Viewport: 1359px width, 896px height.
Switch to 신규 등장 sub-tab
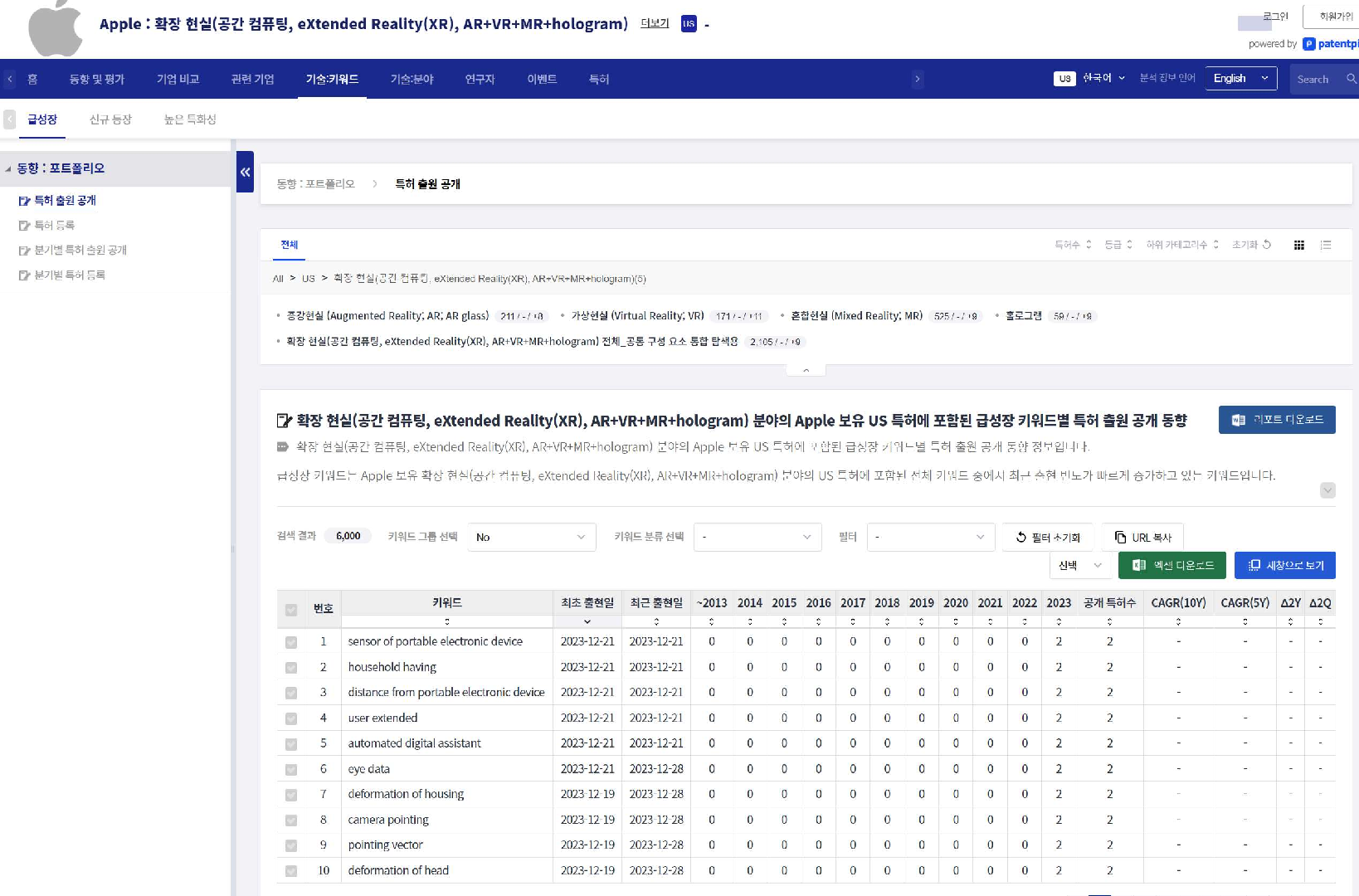pos(111,119)
